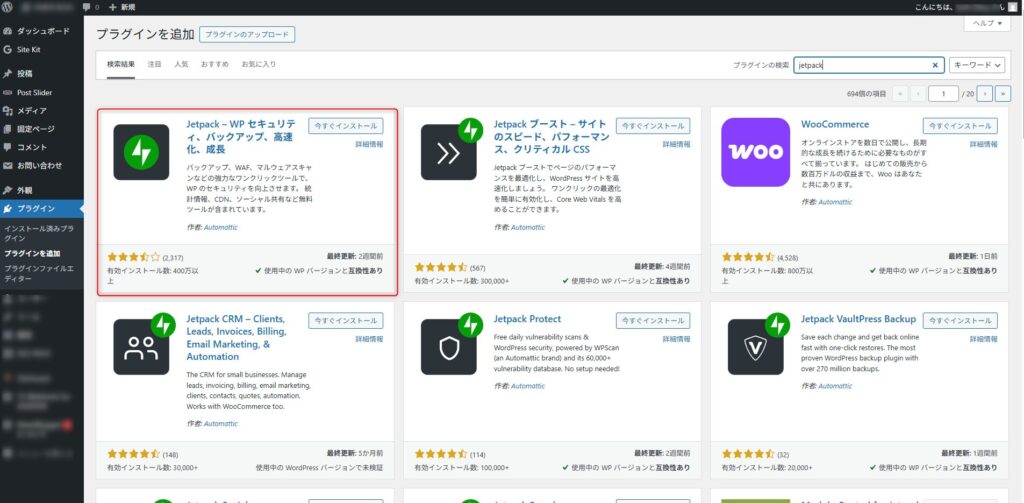Select プラグインを追加 submenu item
The width and height of the screenshot is (1024, 503).
pos(32,253)
